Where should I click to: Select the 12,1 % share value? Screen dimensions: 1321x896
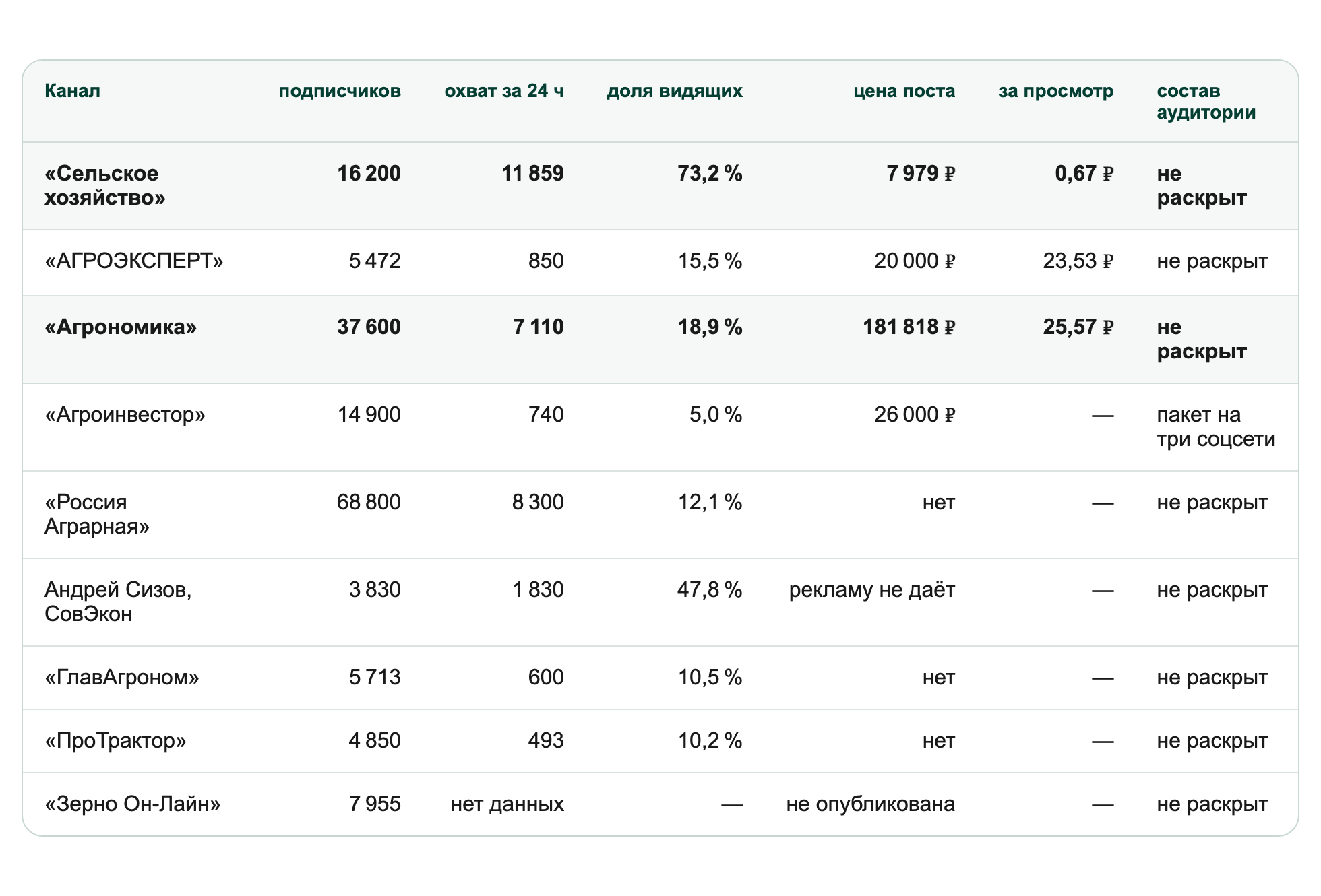tap(710, 503)
